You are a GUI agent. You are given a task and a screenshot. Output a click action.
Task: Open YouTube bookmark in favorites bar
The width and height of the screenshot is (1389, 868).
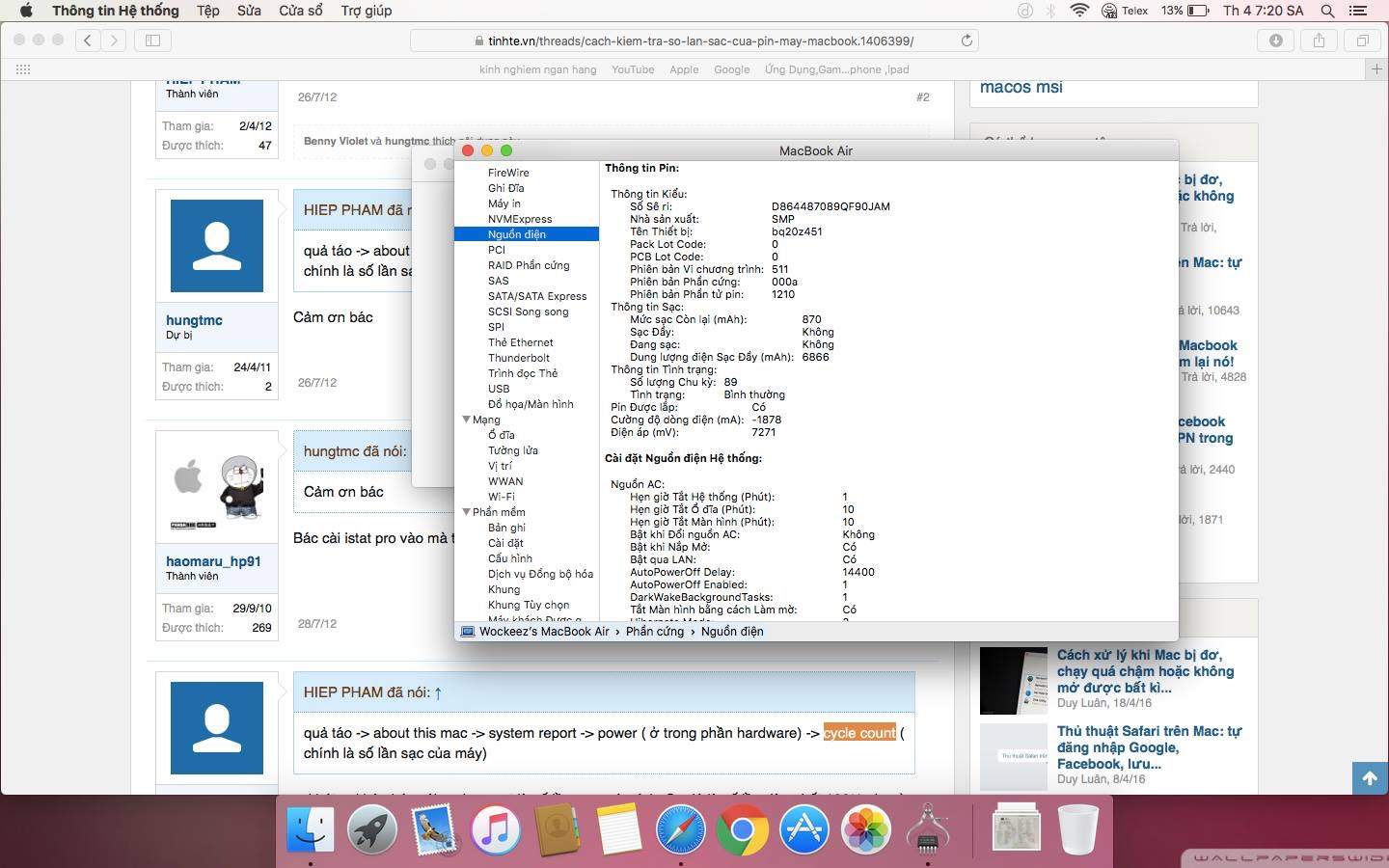coord(633,69)
